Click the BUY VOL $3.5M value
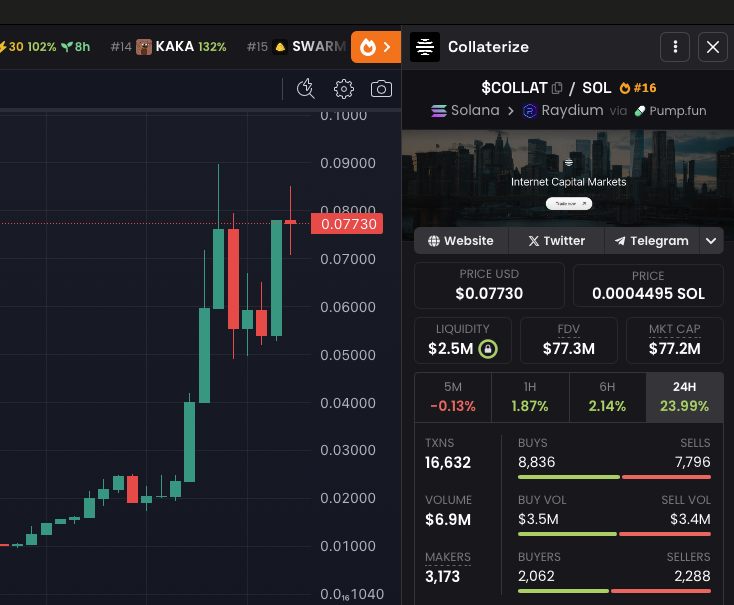The width and height of the screenshot is (734, 605). (538, 519)
